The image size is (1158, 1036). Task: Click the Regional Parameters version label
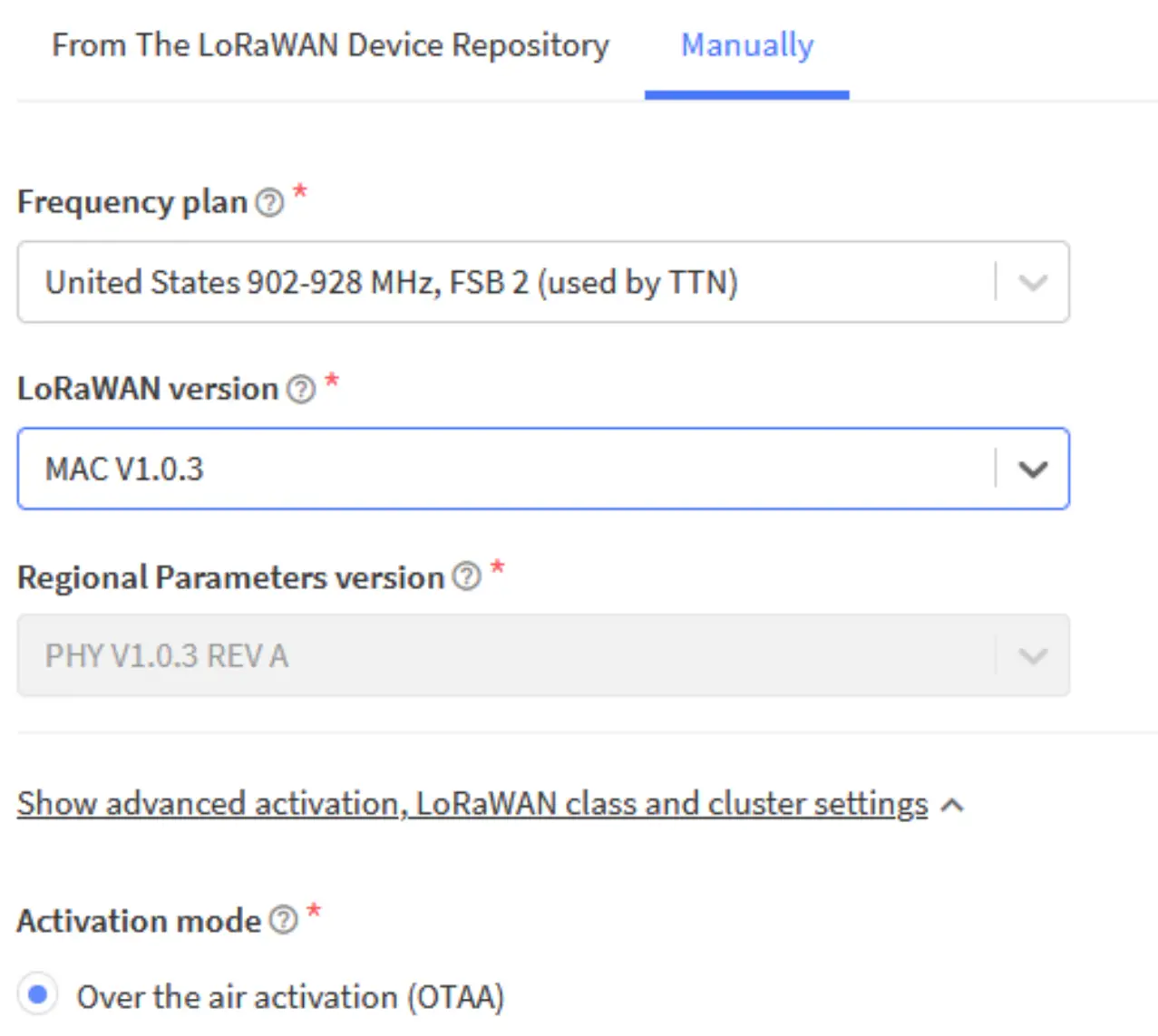coord(230,577)
